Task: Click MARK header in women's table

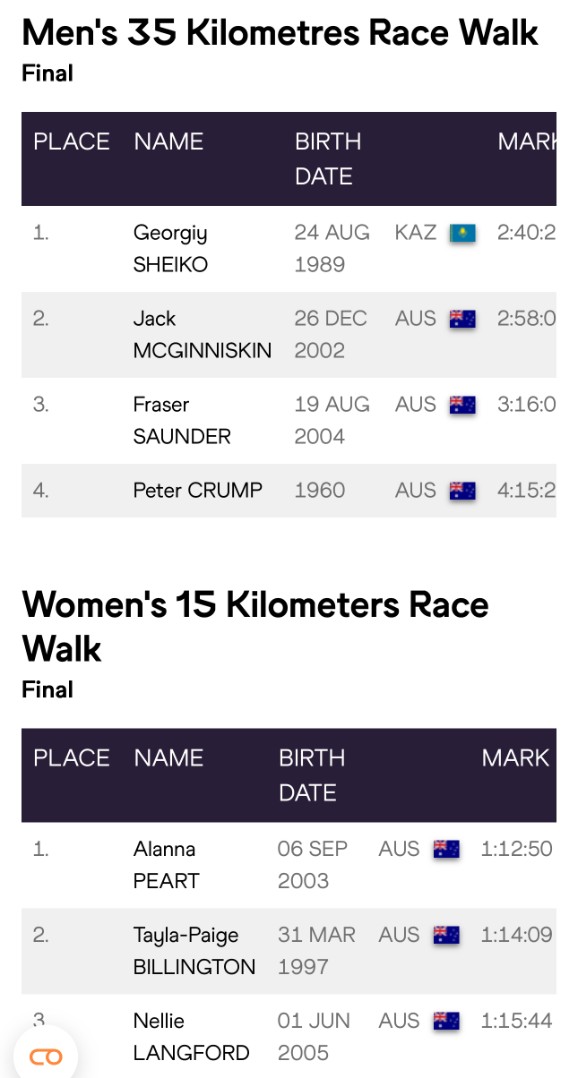Action: (515, 758)
